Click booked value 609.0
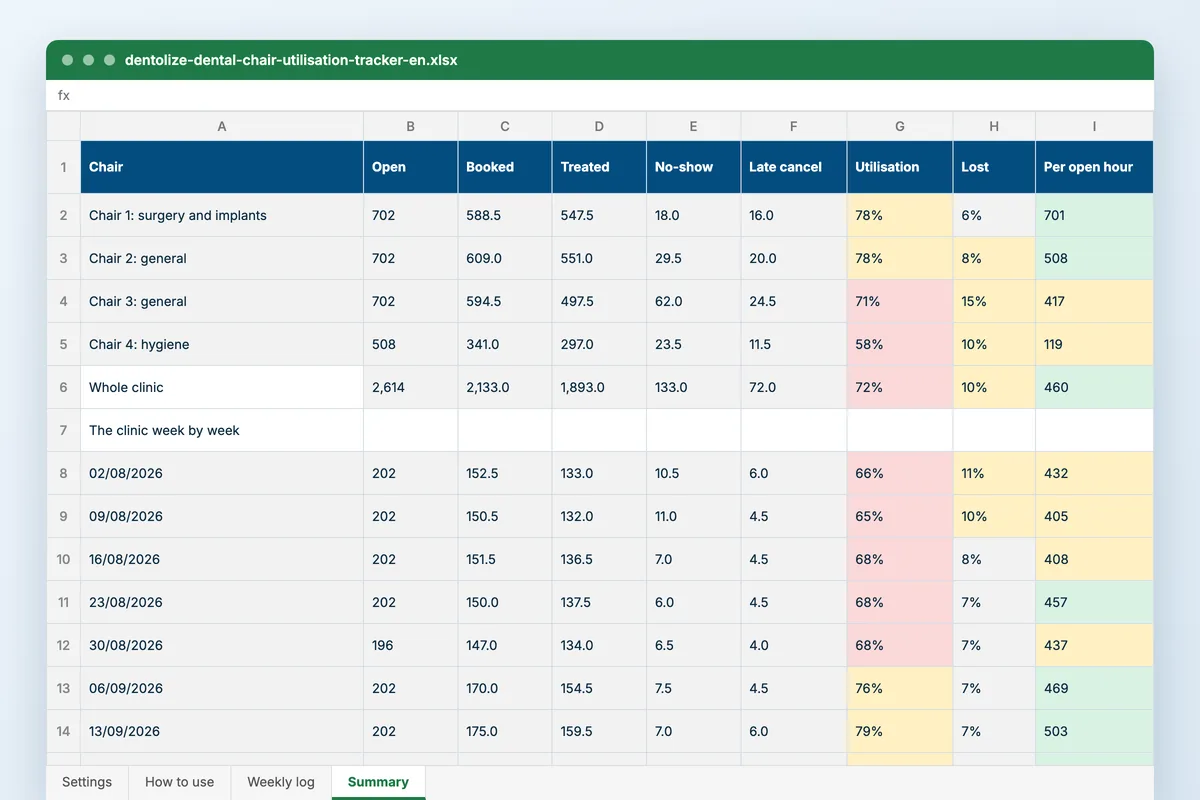The height and width of the screenshot is (800, 1200). pos(505,258)
